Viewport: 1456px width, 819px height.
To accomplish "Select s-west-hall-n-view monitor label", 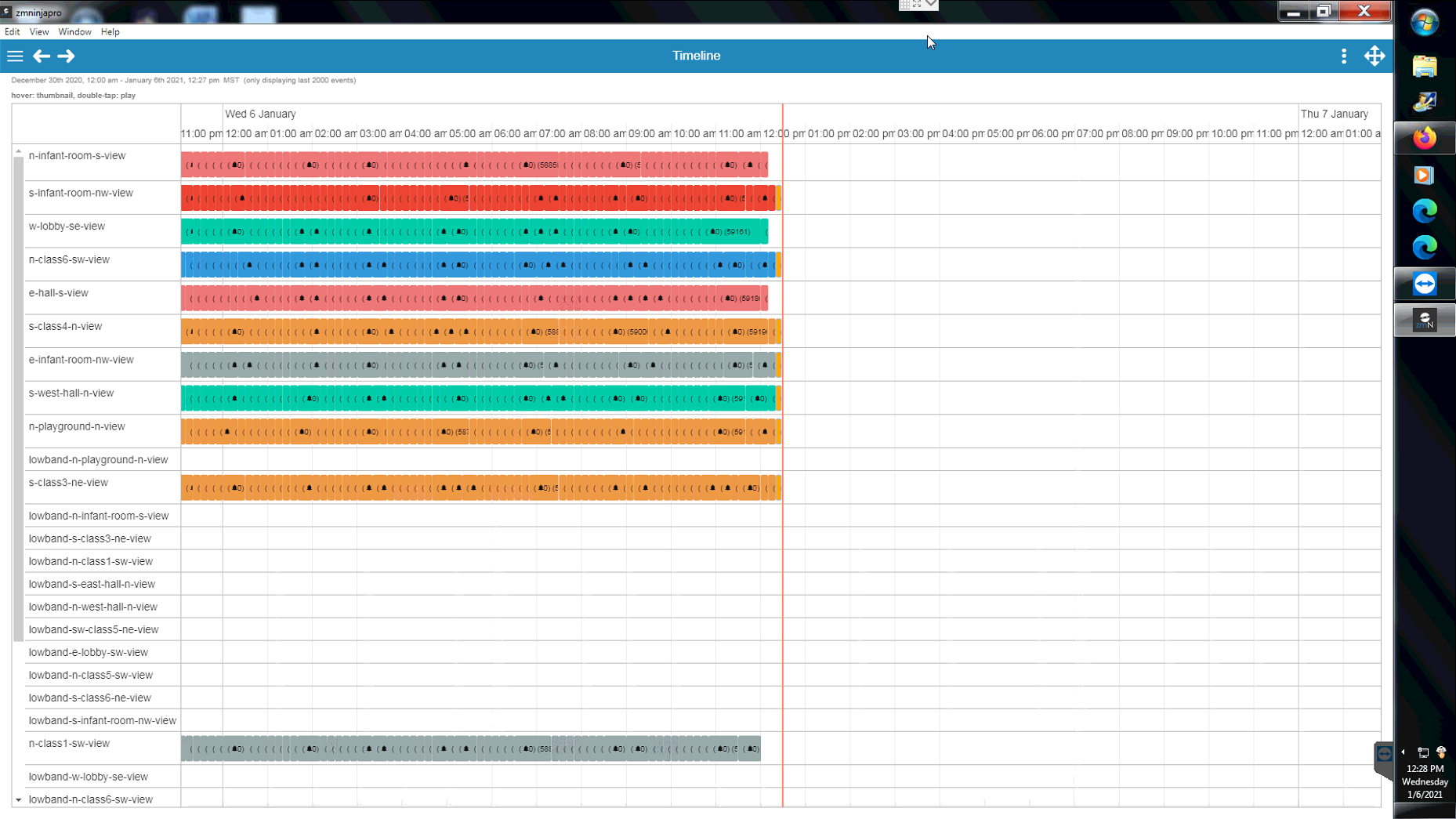I will pos(71,393).
